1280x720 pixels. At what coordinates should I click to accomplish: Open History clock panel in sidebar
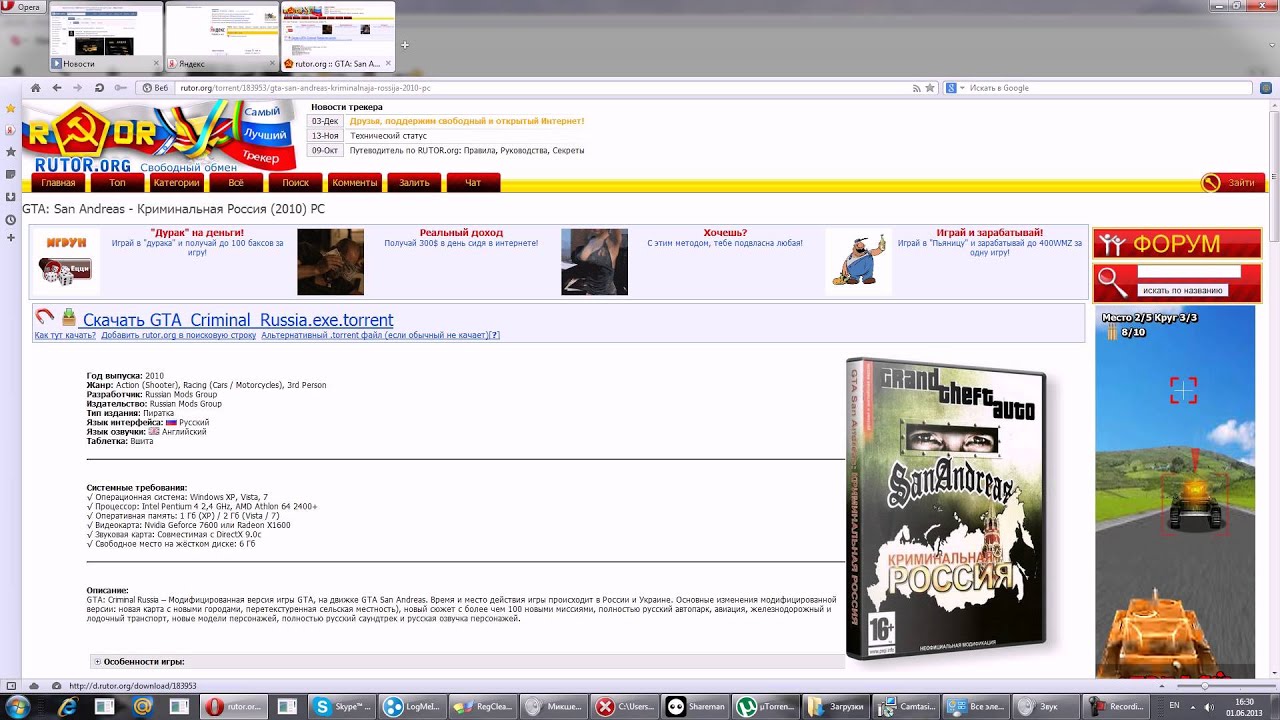coord(11,219)
